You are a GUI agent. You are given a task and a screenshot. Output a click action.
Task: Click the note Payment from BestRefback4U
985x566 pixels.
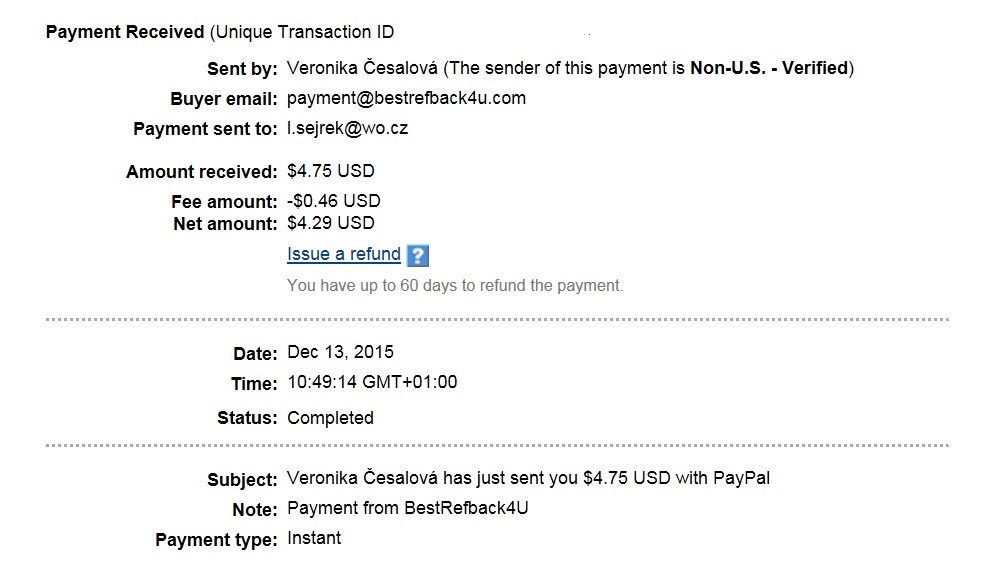pos(408,508)
